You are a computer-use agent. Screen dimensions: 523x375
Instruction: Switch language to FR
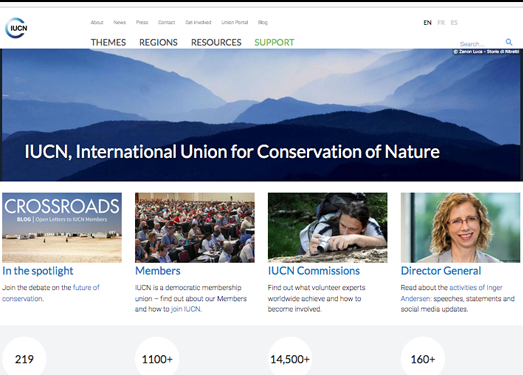tap(441, 23)
